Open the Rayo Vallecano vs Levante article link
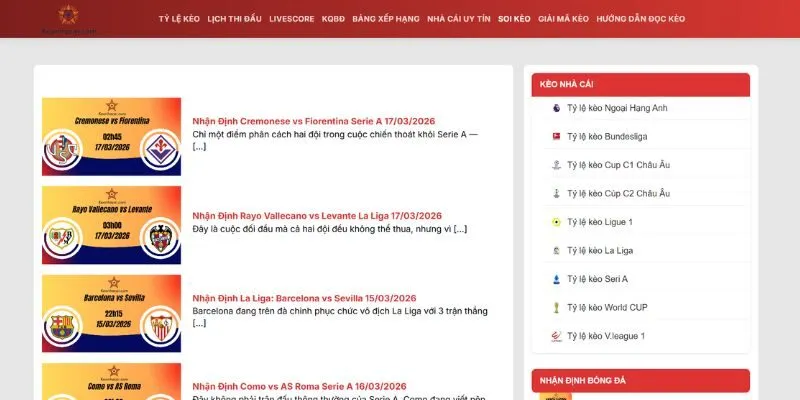This screenshot has width=800, height=400. [317, 216]
